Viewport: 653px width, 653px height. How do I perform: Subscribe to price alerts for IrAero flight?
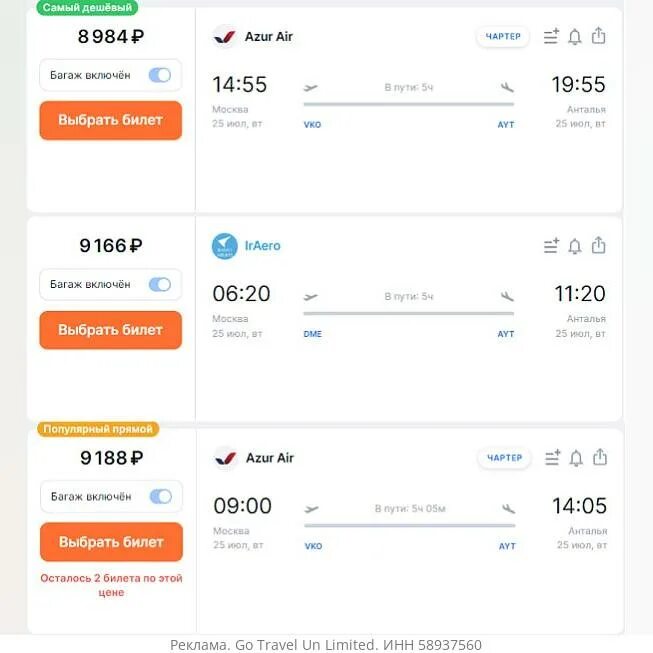point(575,246)
